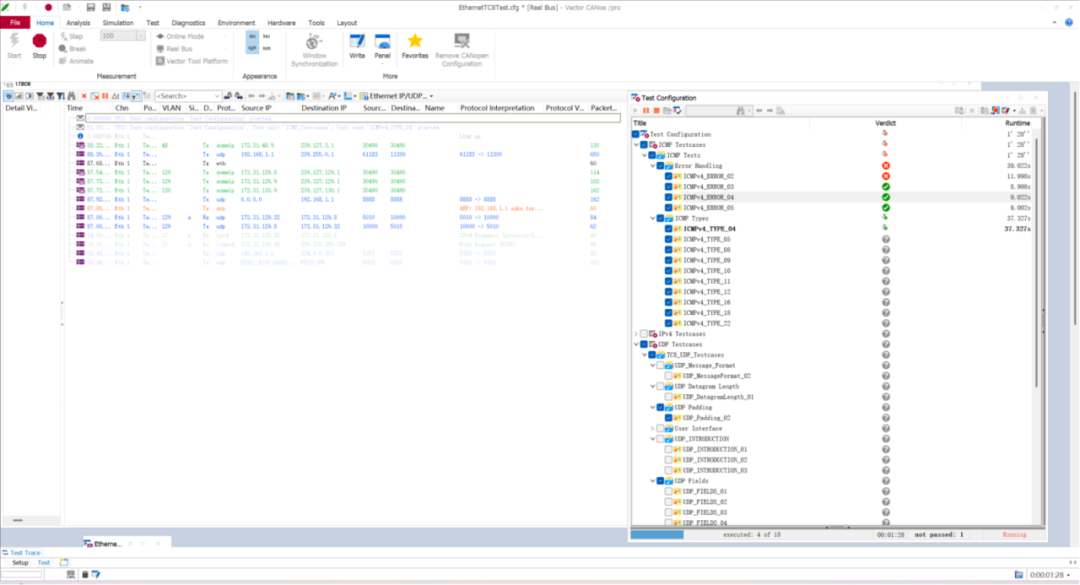Screen dimensions: 1080x585
Task: Select hex display in Appearance group
Action: point(267,37)
